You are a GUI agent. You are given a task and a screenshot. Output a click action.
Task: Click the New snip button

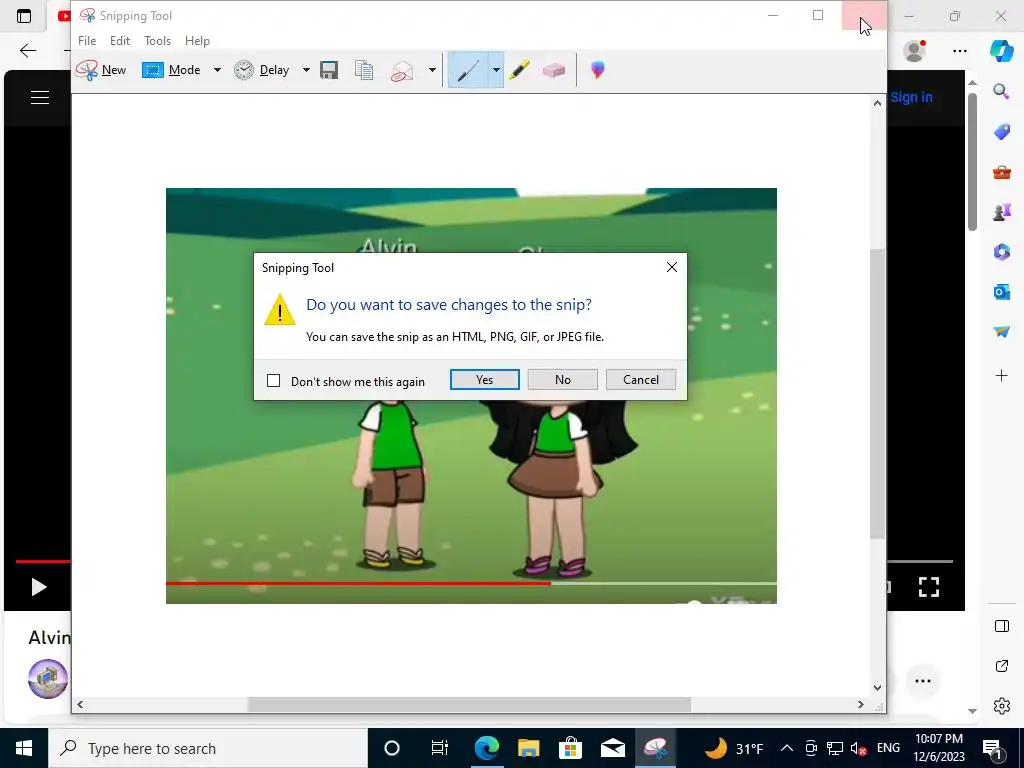click(101, 70)
